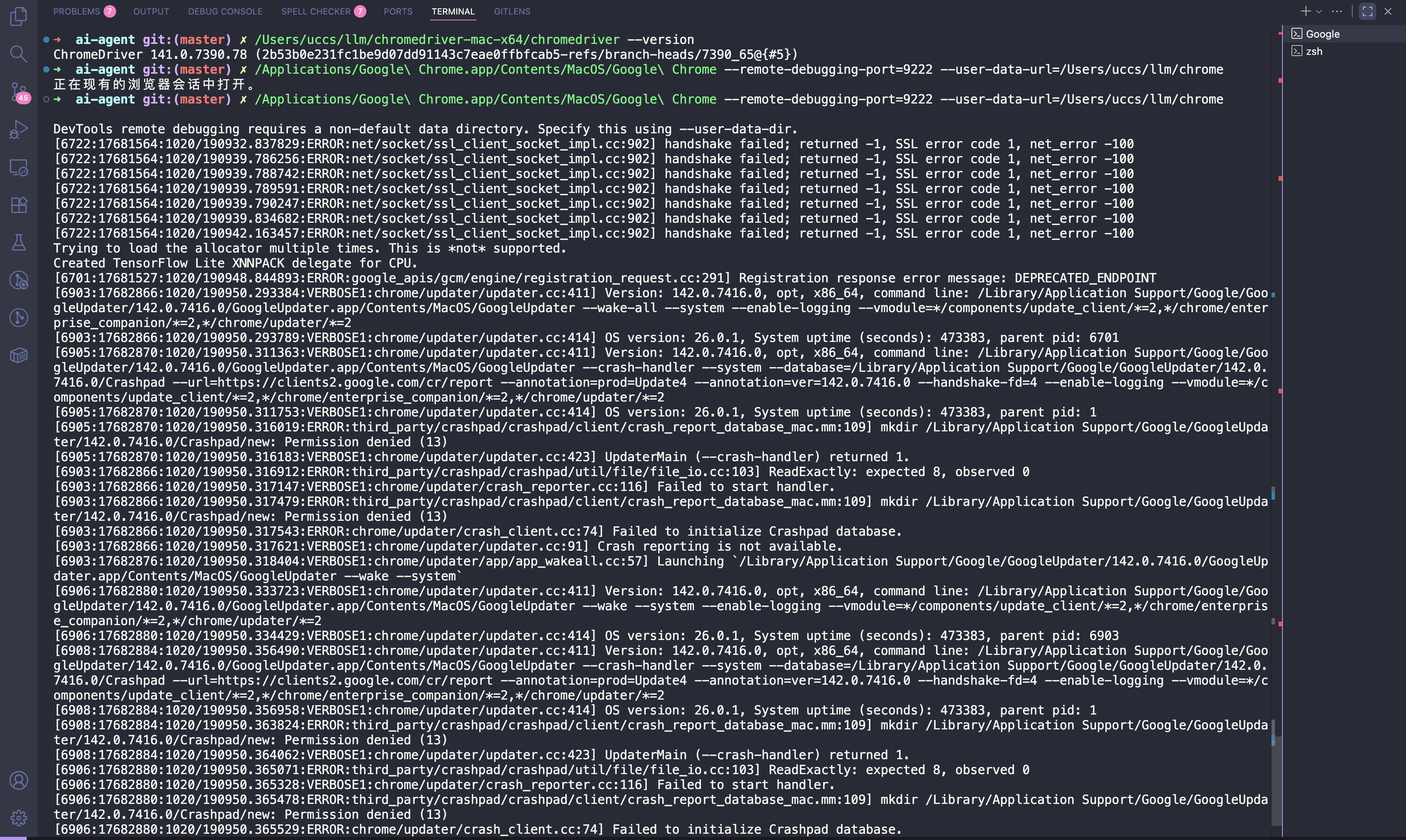Screen dimensions: 1406x840
Task: Open Source Control with 45 changes
Action: 19,92
